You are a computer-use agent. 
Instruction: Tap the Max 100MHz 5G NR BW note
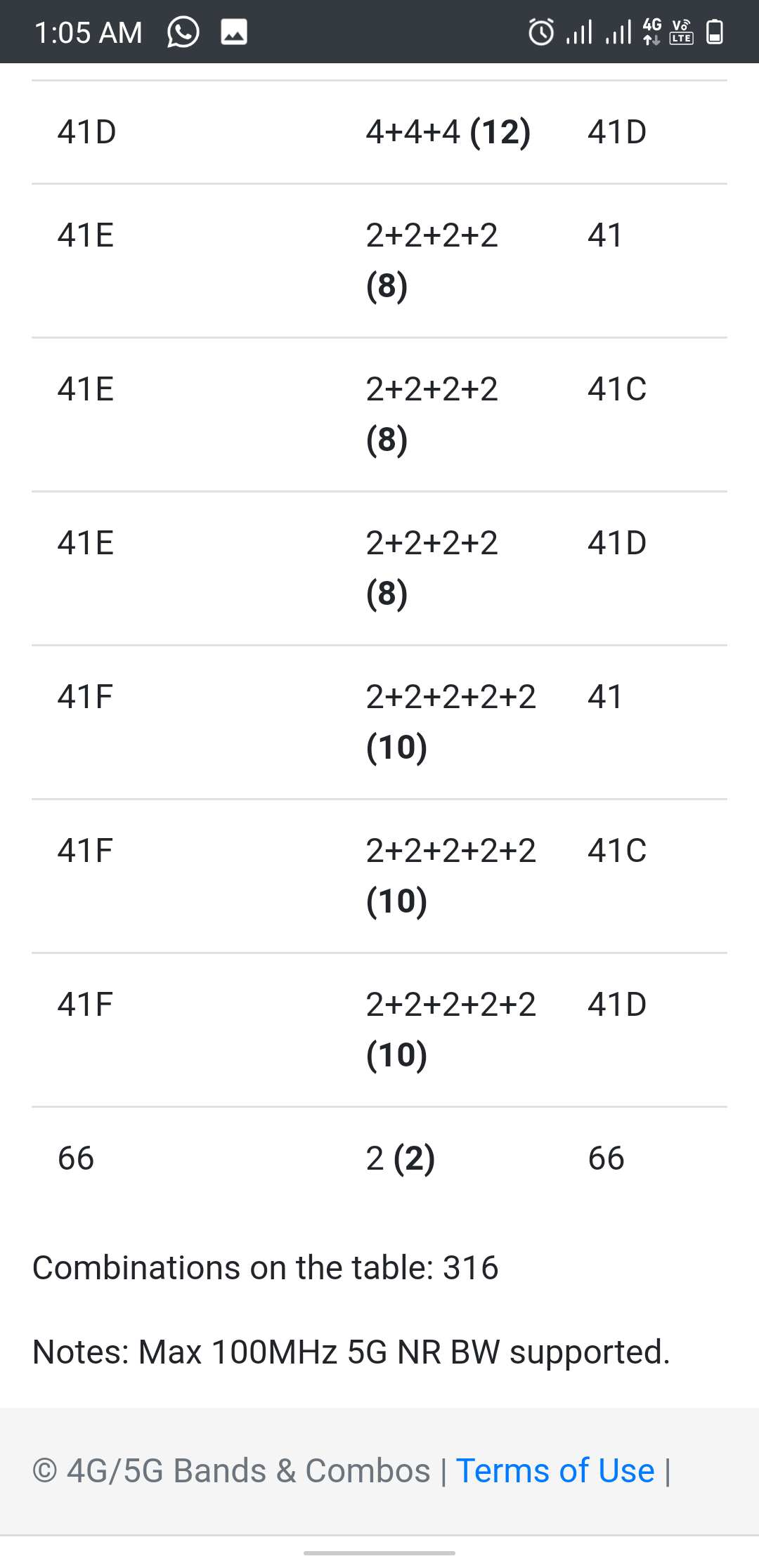pos(351,1352)
